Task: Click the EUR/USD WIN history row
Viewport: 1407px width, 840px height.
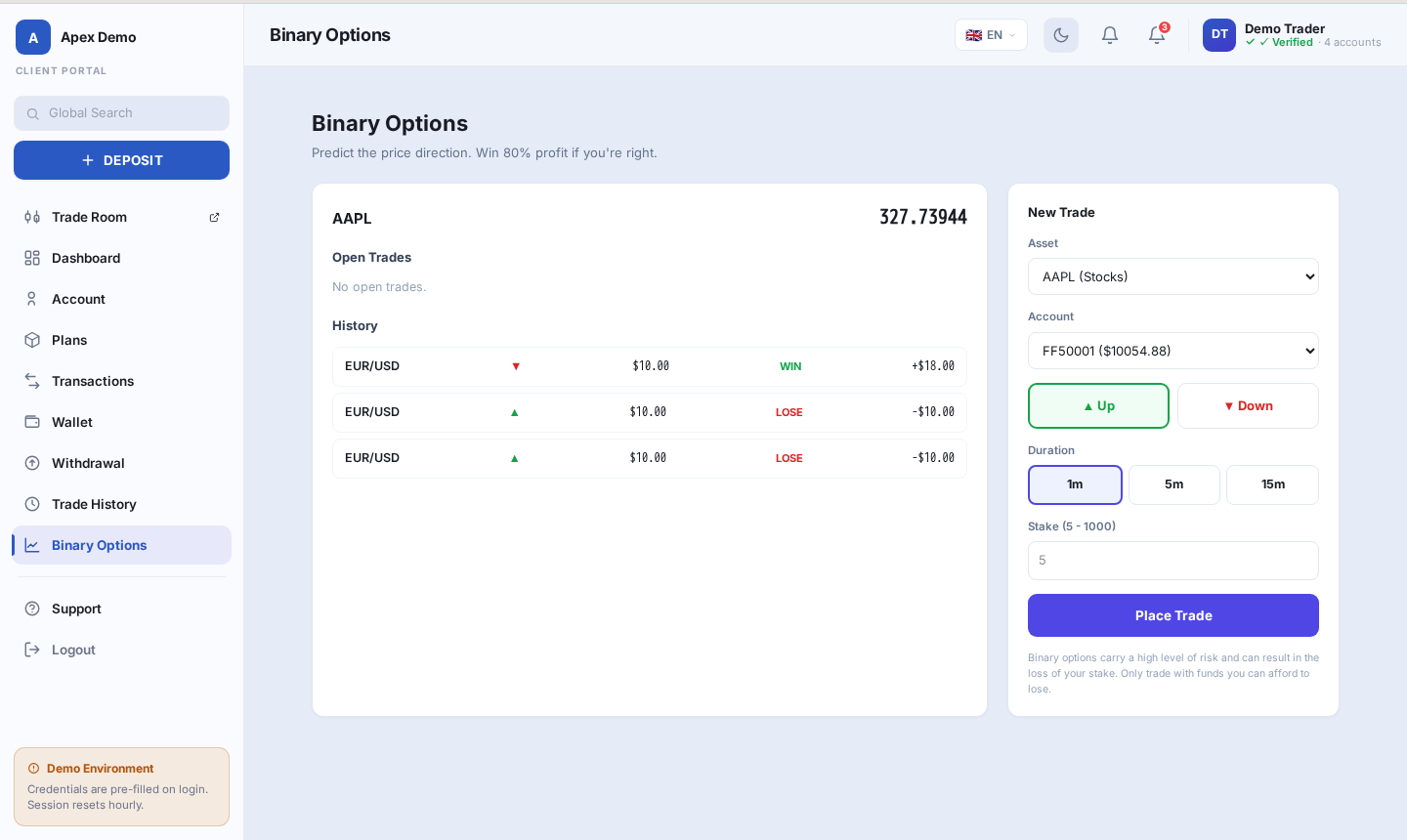Action: (650, 366)
